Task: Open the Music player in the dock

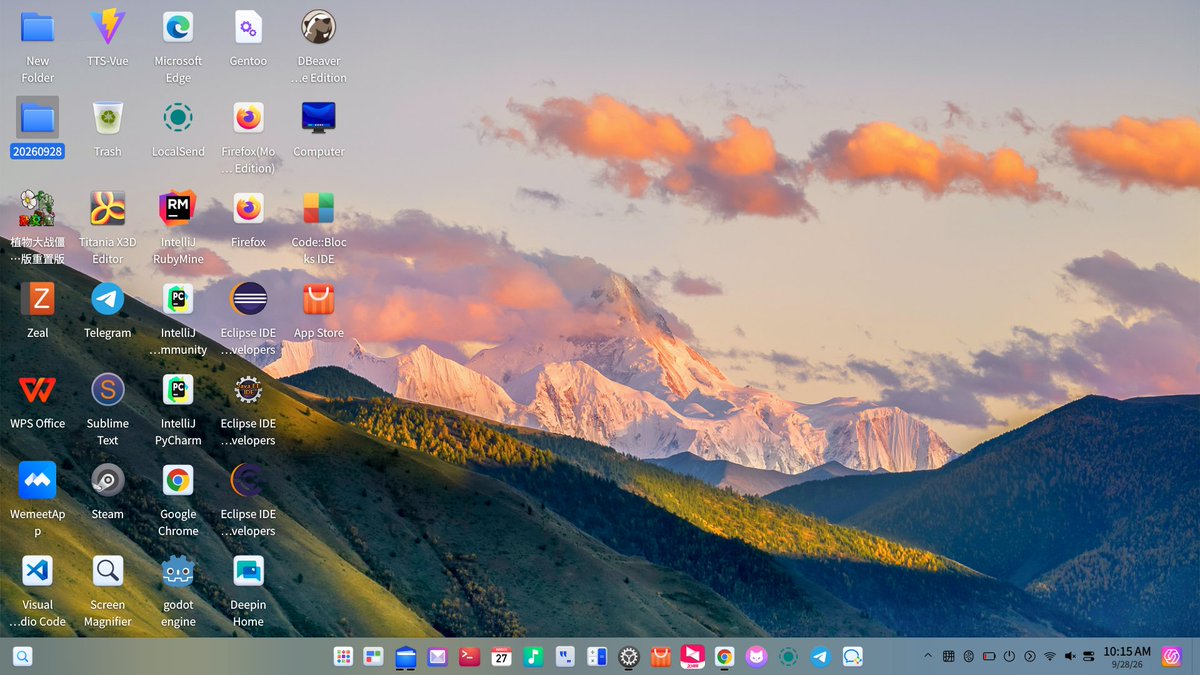Action: pyautogui.click(x=533, y=657)
